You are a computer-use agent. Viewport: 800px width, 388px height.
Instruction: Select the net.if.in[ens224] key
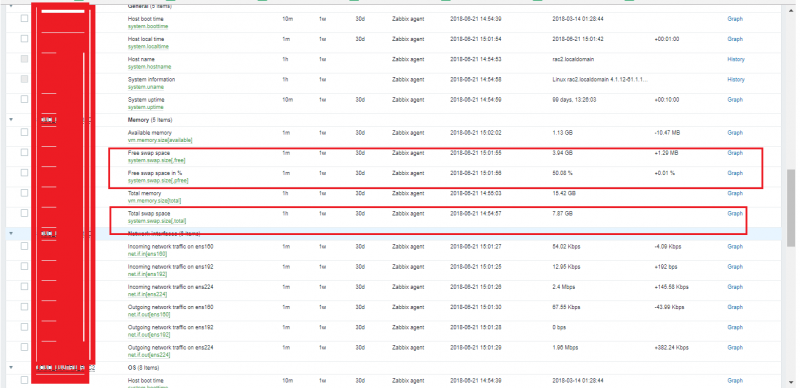click(147, 294)
